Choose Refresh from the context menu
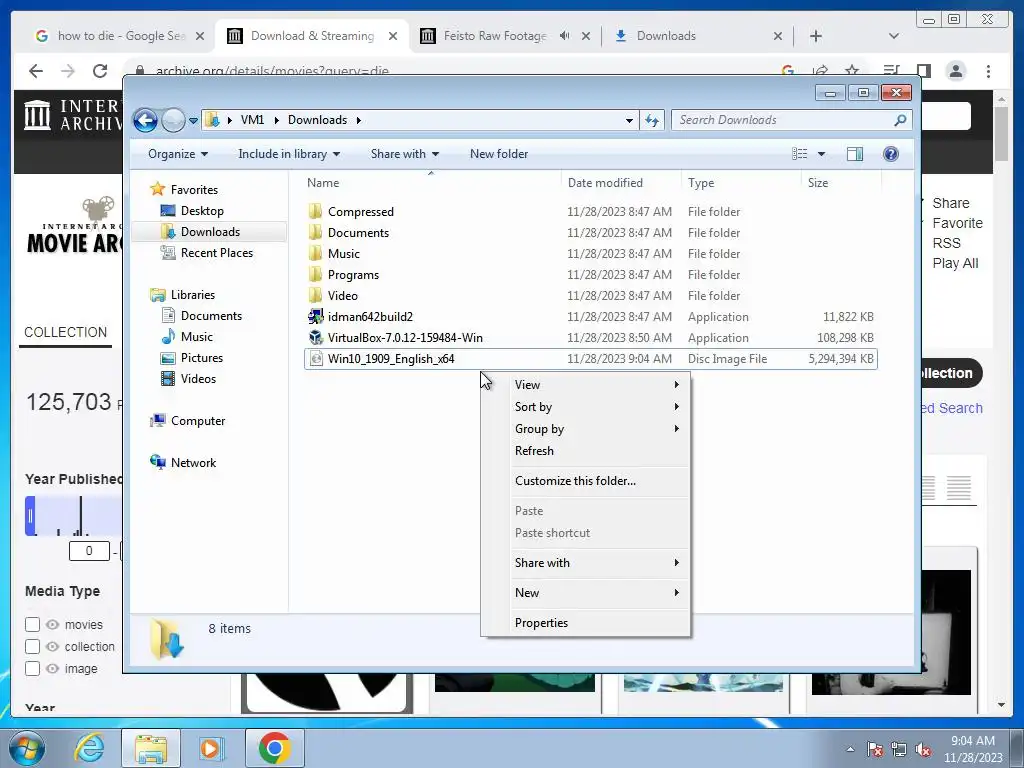 585,451
